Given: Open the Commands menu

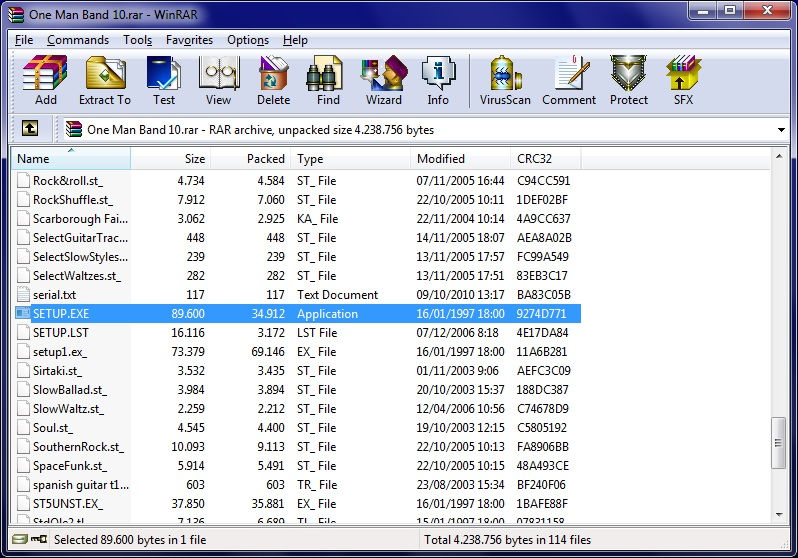Looking at the screenshot, I should (x=78, y=40).
